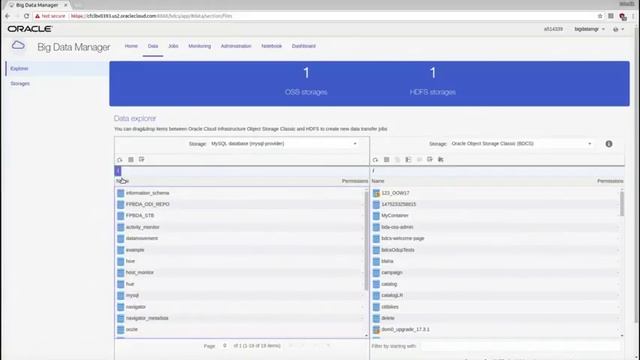This screenshot has height=360, width=640.
Task: Click the fourth icon in right panel toolbar
Action: click(x=408, y=160)
